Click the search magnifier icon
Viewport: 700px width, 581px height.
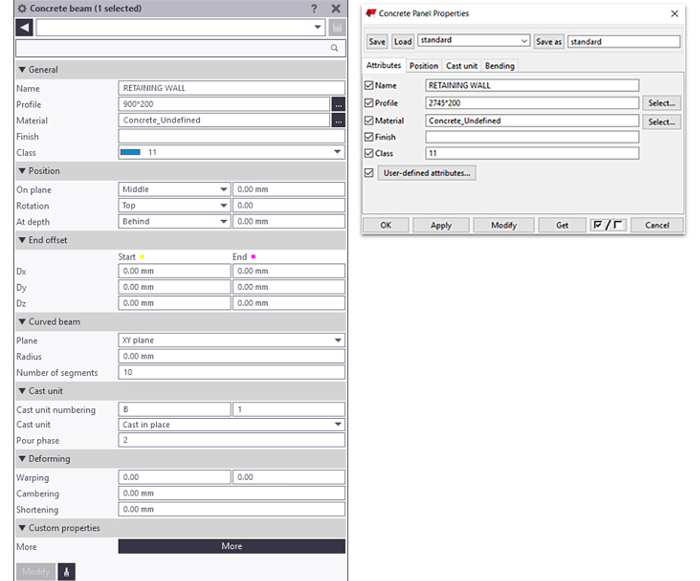coord(334,47)
